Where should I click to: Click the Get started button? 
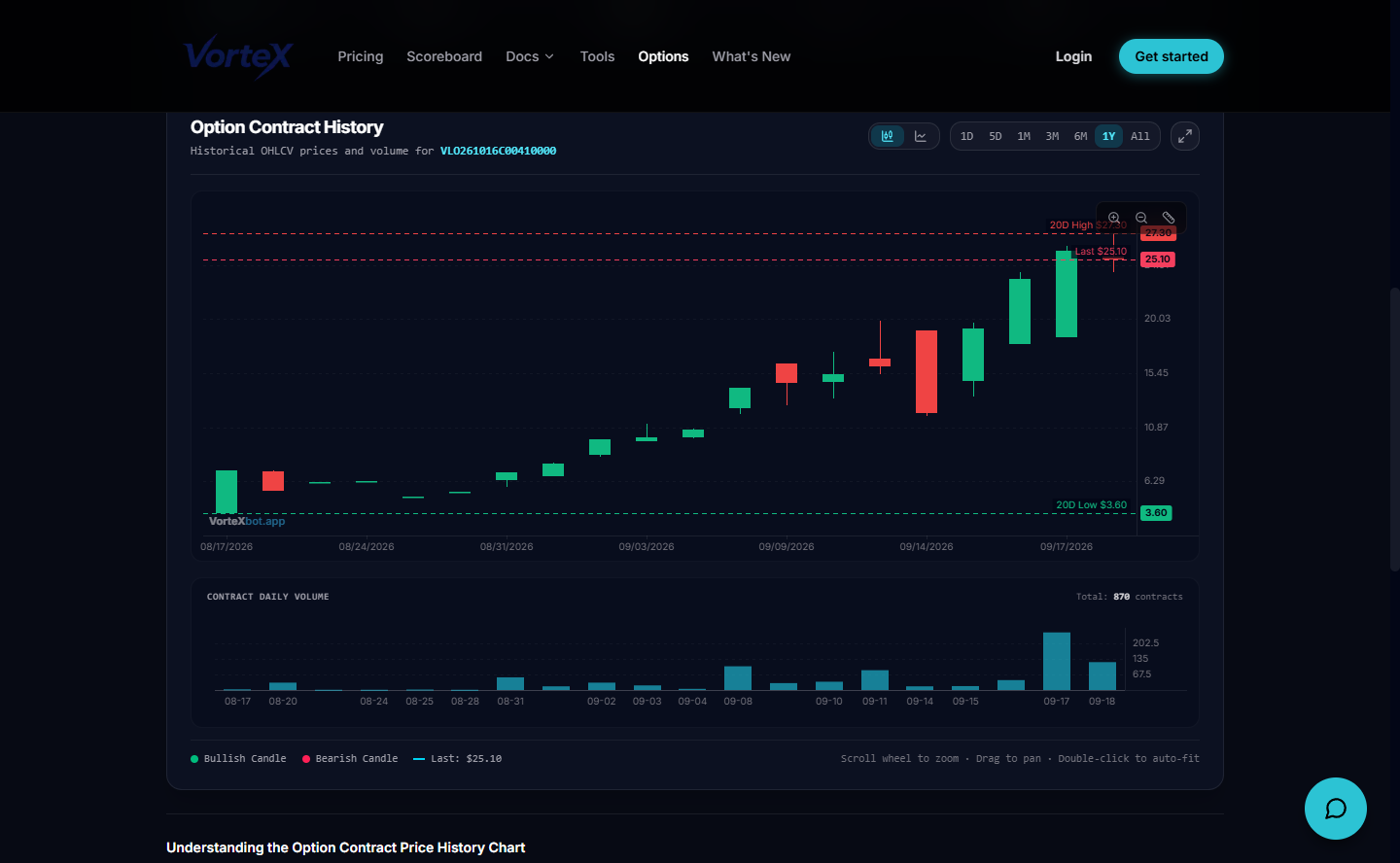point(1172,56)
